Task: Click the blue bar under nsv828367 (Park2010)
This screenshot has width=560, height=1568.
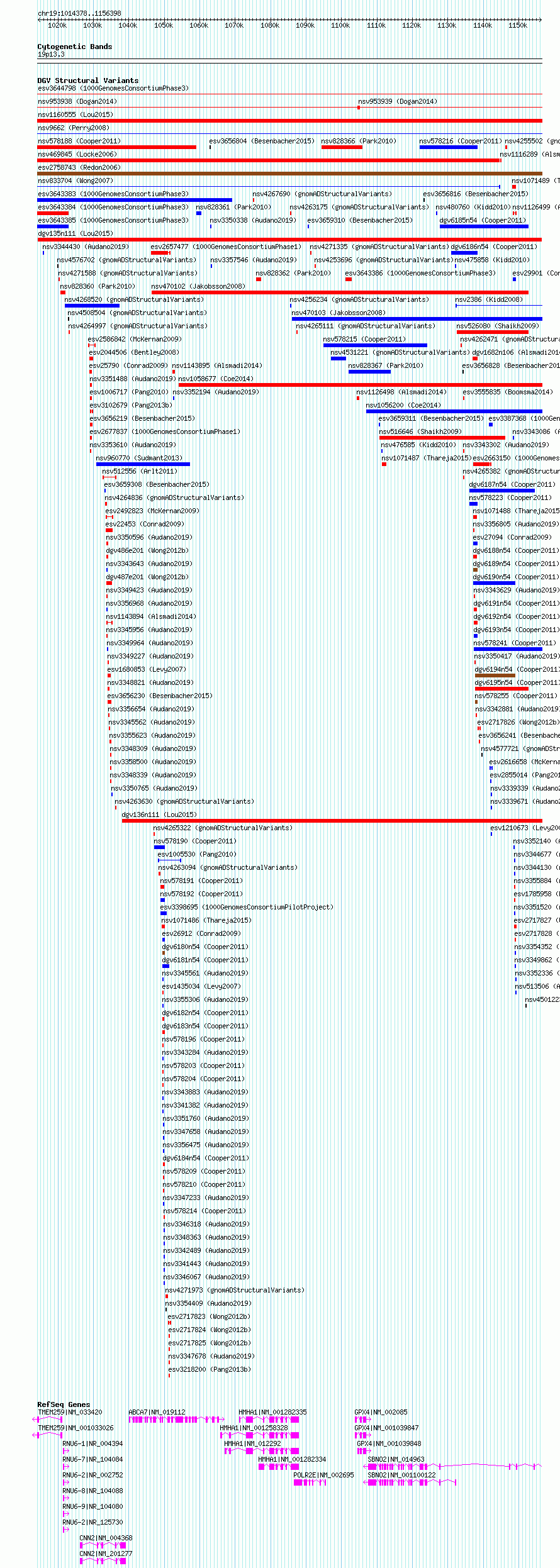Action: point(369,372)
